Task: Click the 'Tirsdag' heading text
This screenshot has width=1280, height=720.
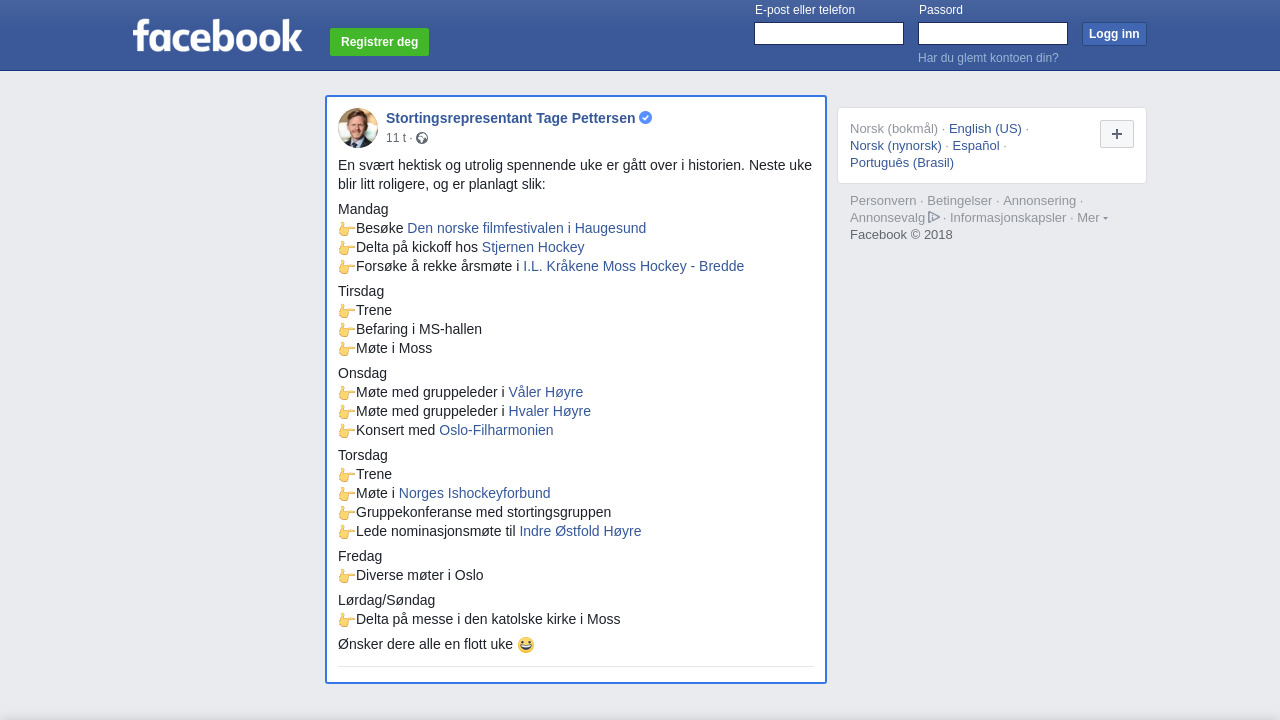Action: coord(361,291)
